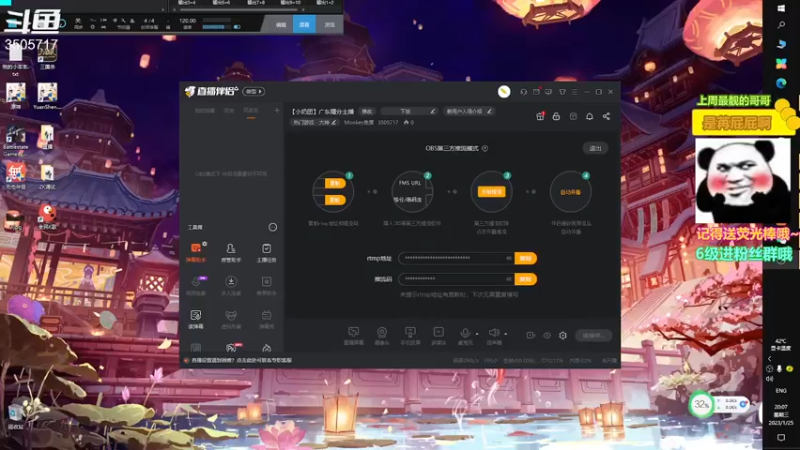
Task: Click the upper orange copy button in step 1
Action: tap(335, 183)
